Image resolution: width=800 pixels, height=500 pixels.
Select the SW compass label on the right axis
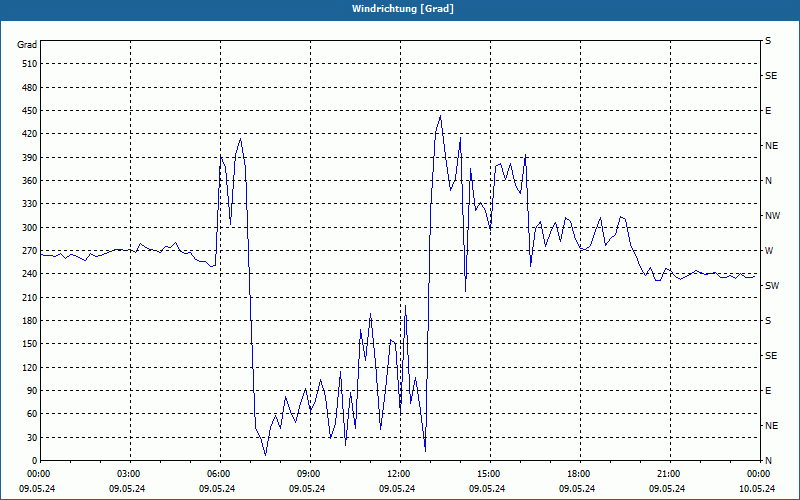coord(772,286)
